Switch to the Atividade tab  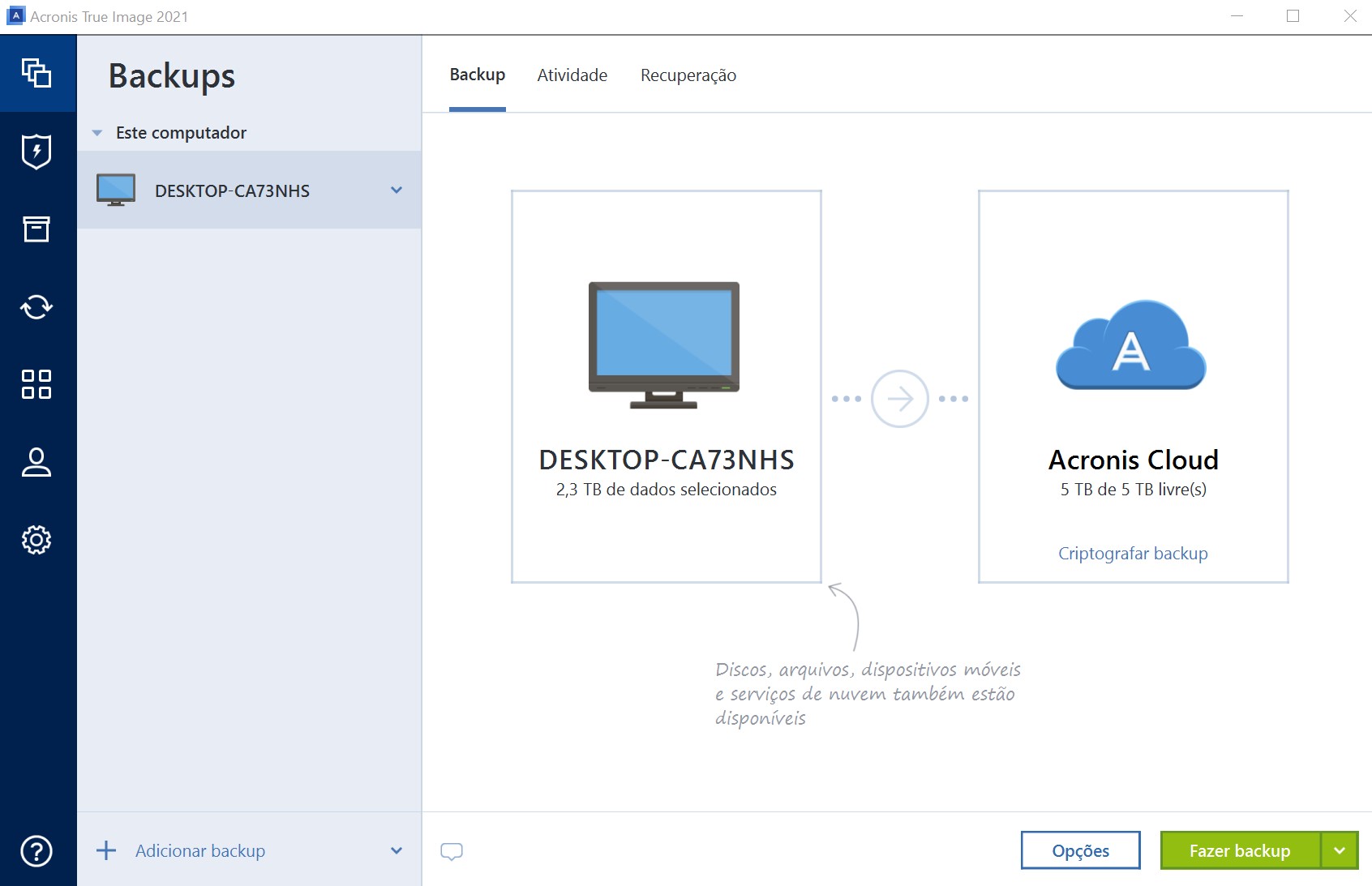tap(572, 75)
